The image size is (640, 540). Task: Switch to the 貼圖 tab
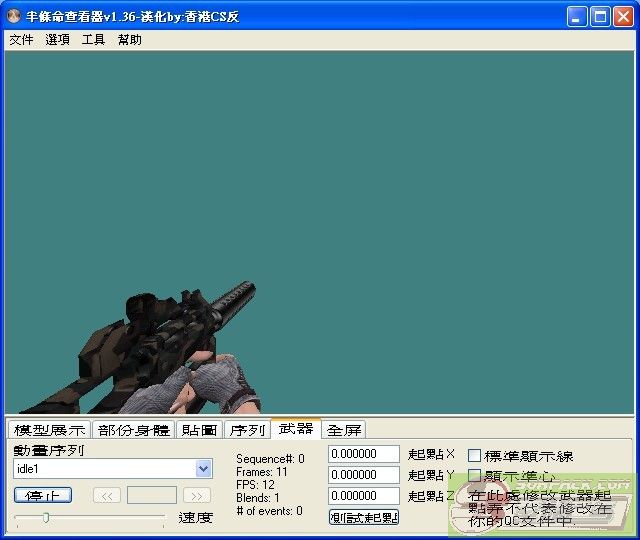pyautogui.click(x=199, y=430)
